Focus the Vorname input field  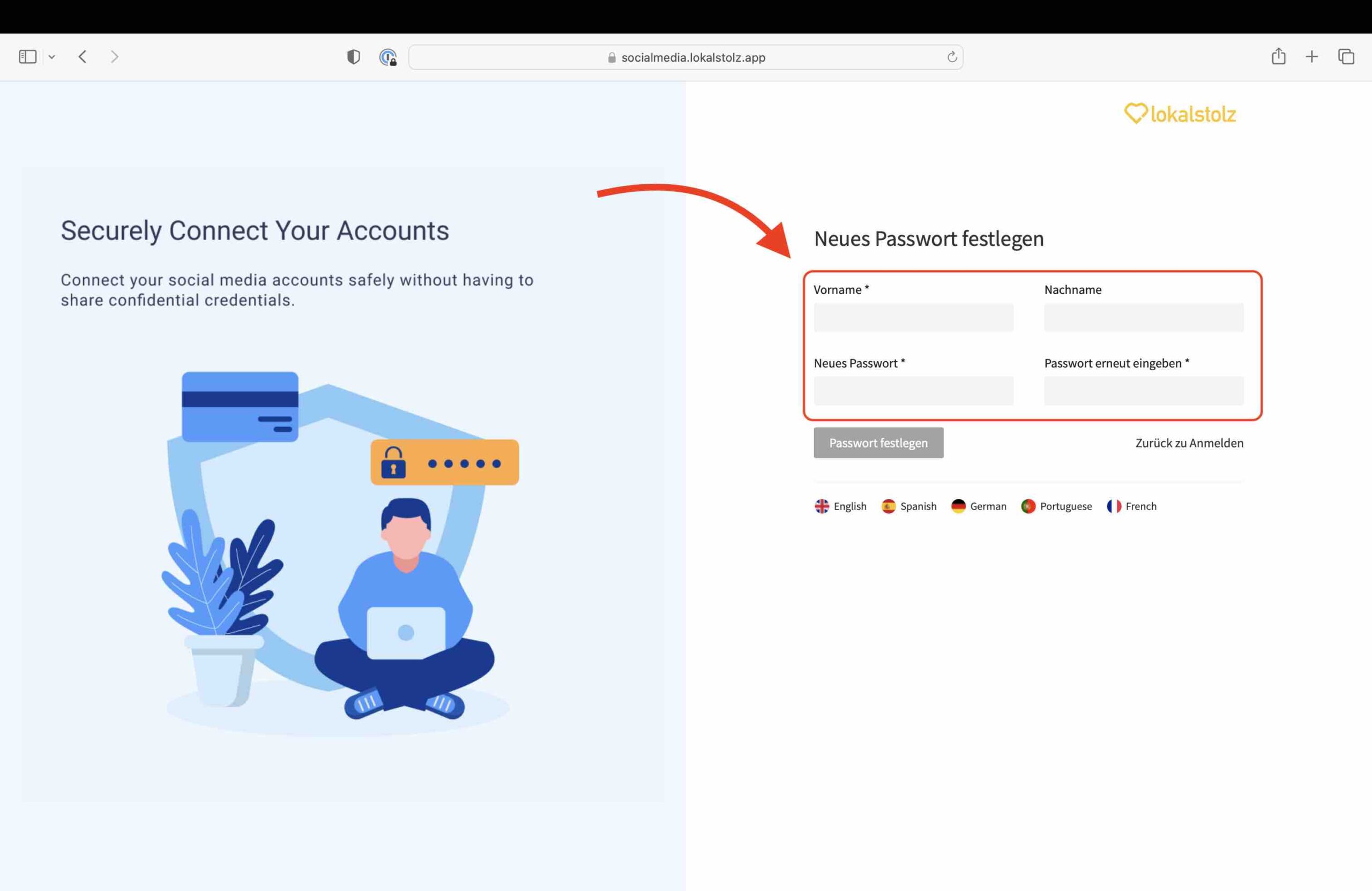[x=913, y=318]
